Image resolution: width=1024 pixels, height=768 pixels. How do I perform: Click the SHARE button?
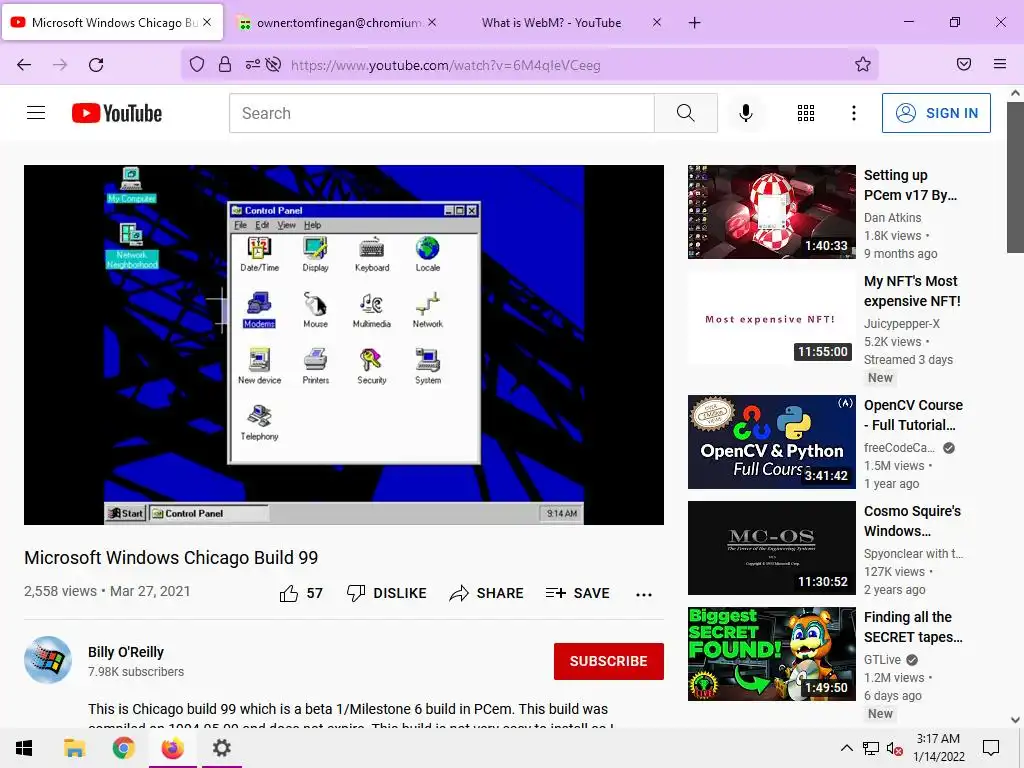487,593
